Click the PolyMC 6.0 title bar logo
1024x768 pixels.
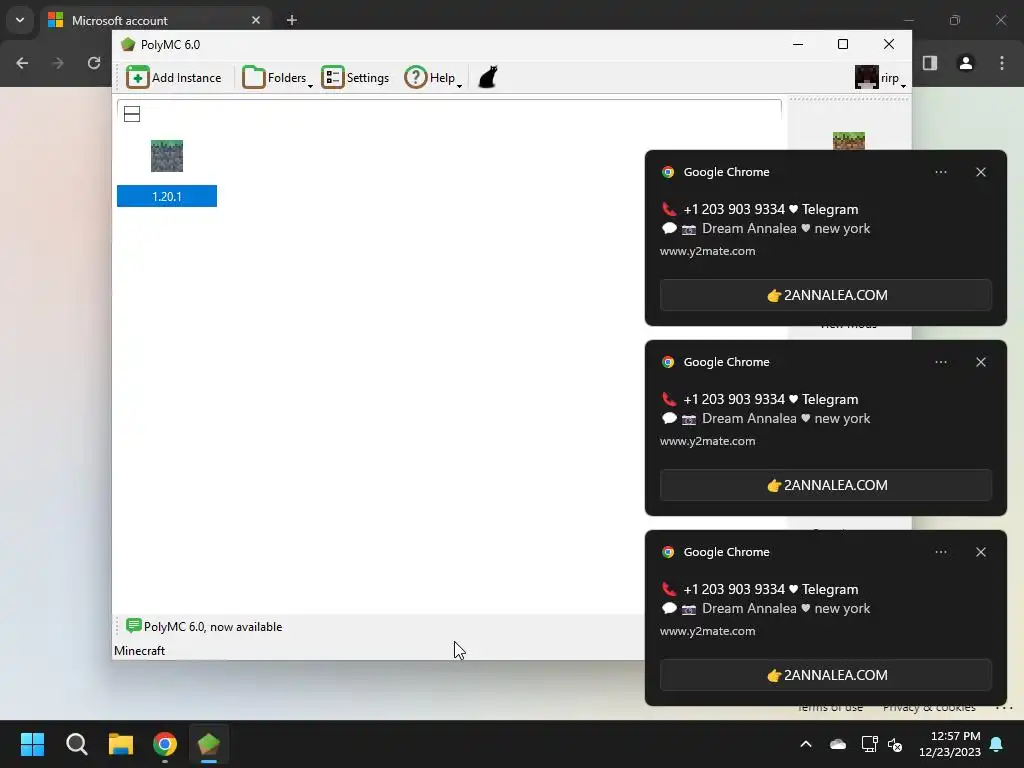click(x=128, y=44)
